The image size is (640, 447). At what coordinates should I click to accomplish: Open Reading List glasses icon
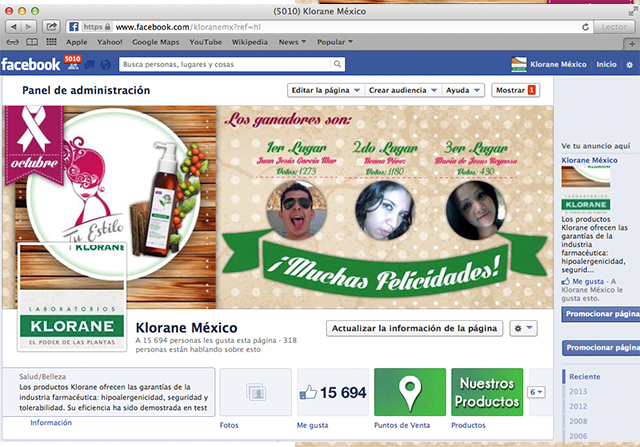click(x=13, y=42)
